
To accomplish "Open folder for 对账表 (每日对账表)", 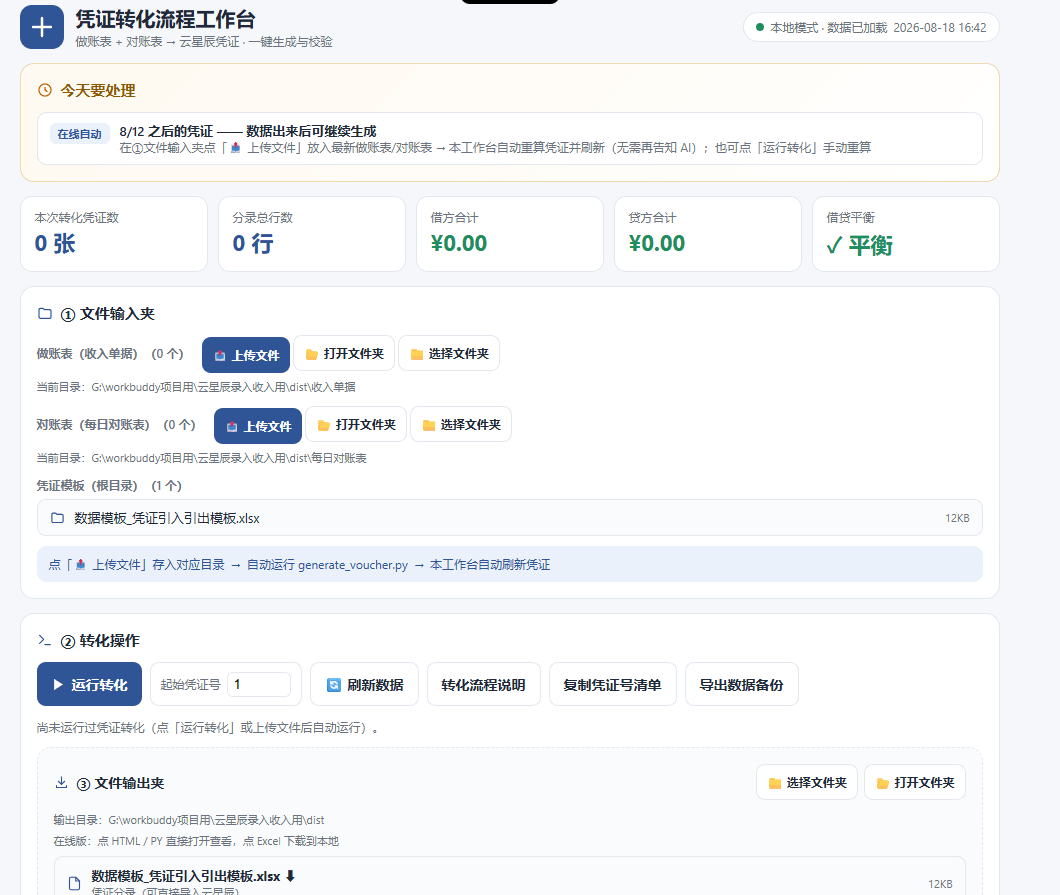I will pyautogui.click(x=356, y=425).
